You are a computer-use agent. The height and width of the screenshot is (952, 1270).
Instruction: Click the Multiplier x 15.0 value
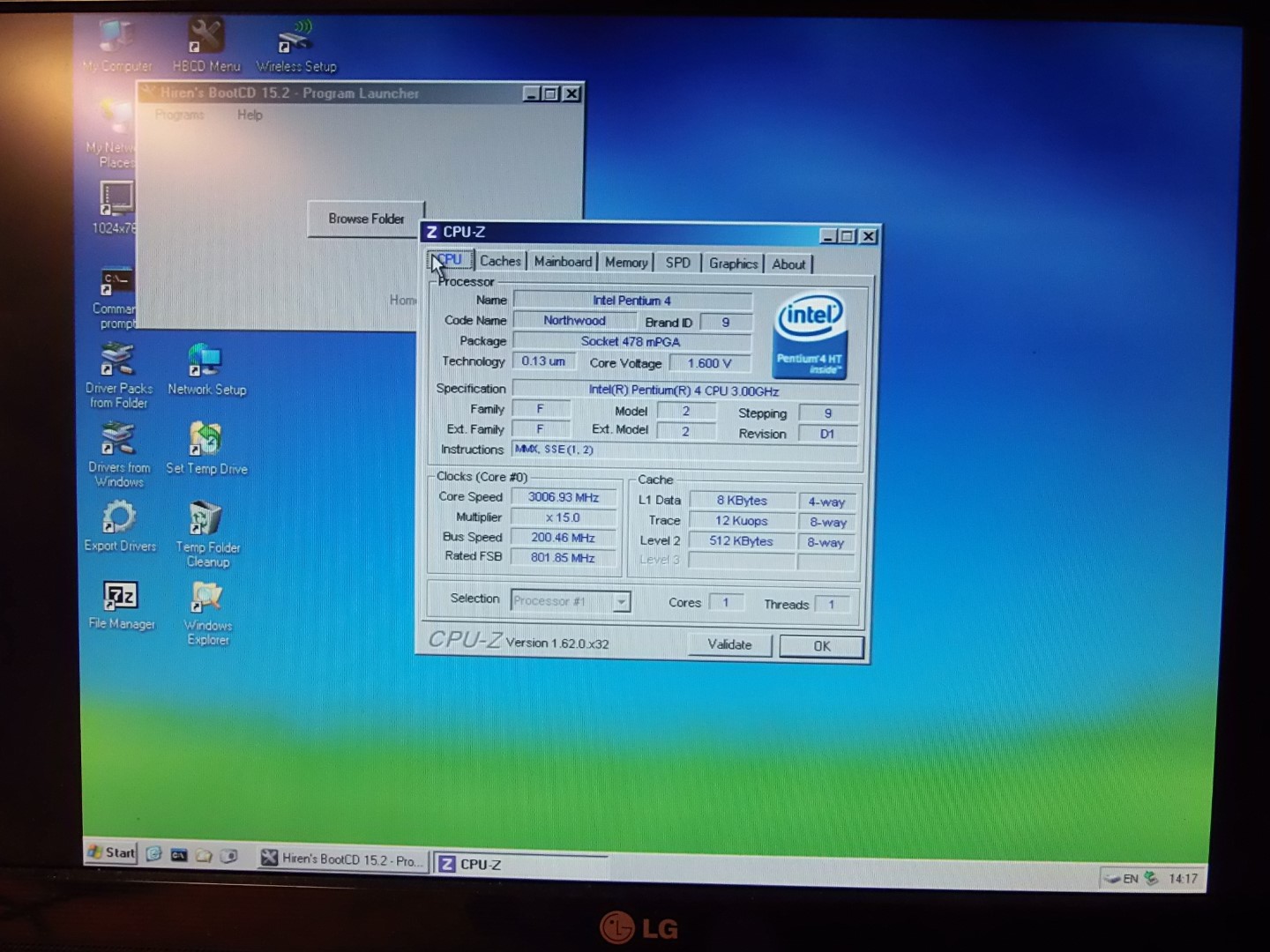[x=563, y=517]
